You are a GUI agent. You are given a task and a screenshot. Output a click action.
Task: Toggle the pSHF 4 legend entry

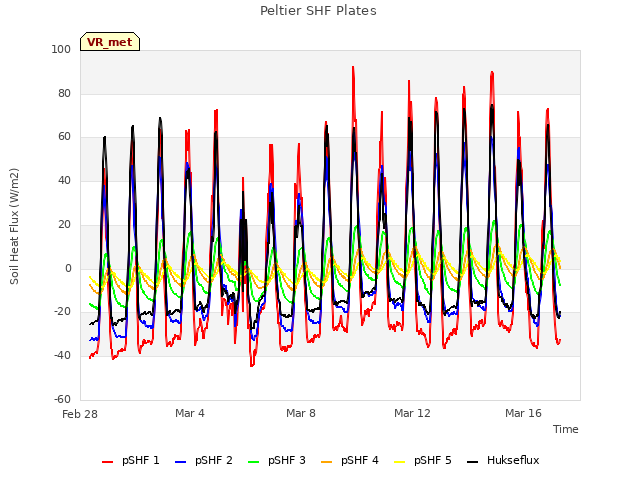(350, 460)
